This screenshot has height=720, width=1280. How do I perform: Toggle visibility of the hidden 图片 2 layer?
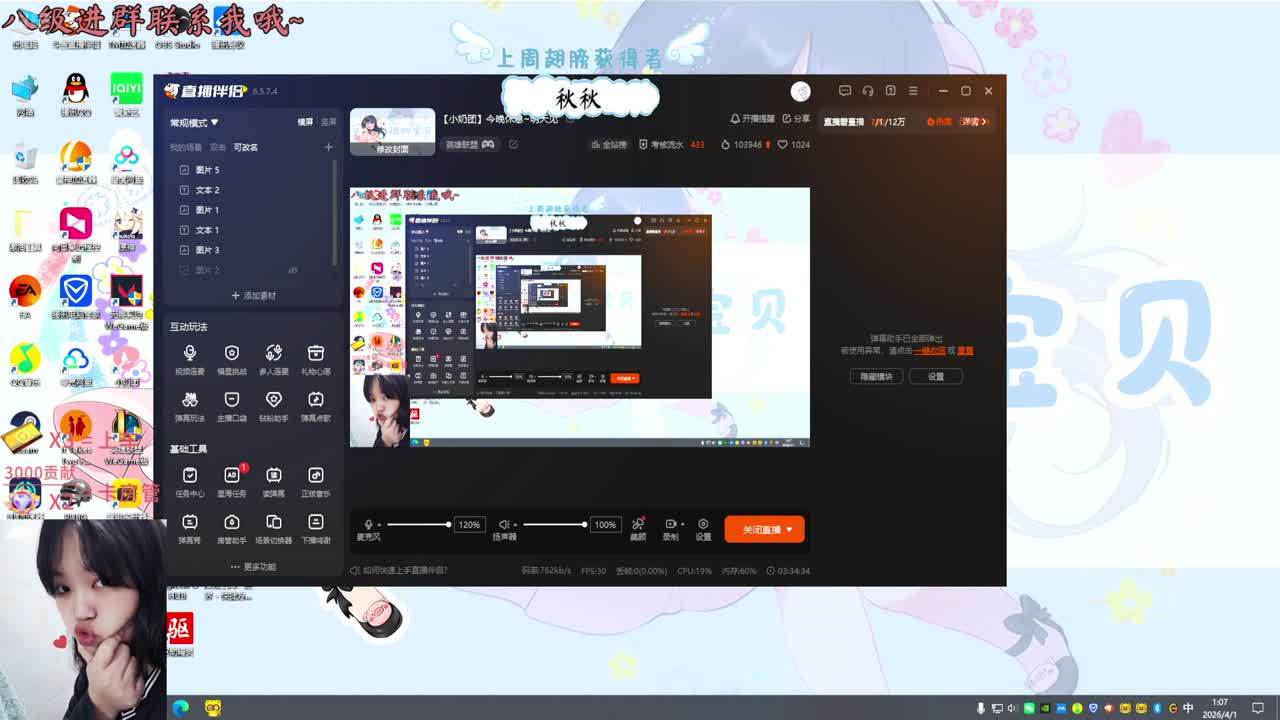click(x=293, y=270)
